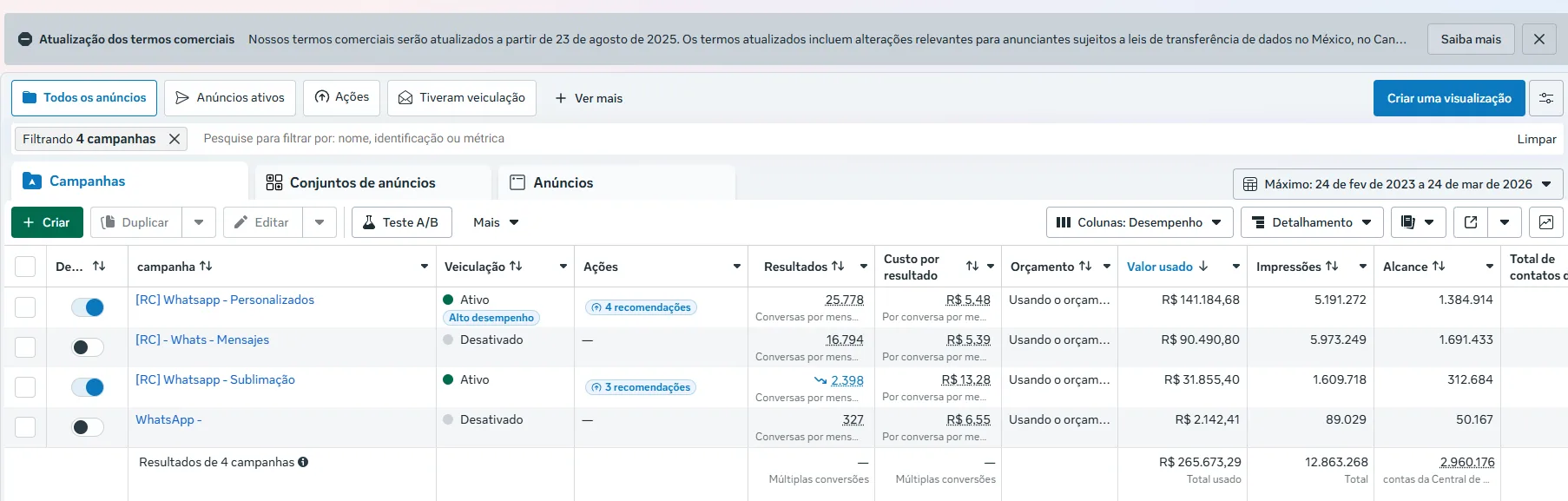
Task: Click Criar uma visualização button
Action: pos(1449,98)
